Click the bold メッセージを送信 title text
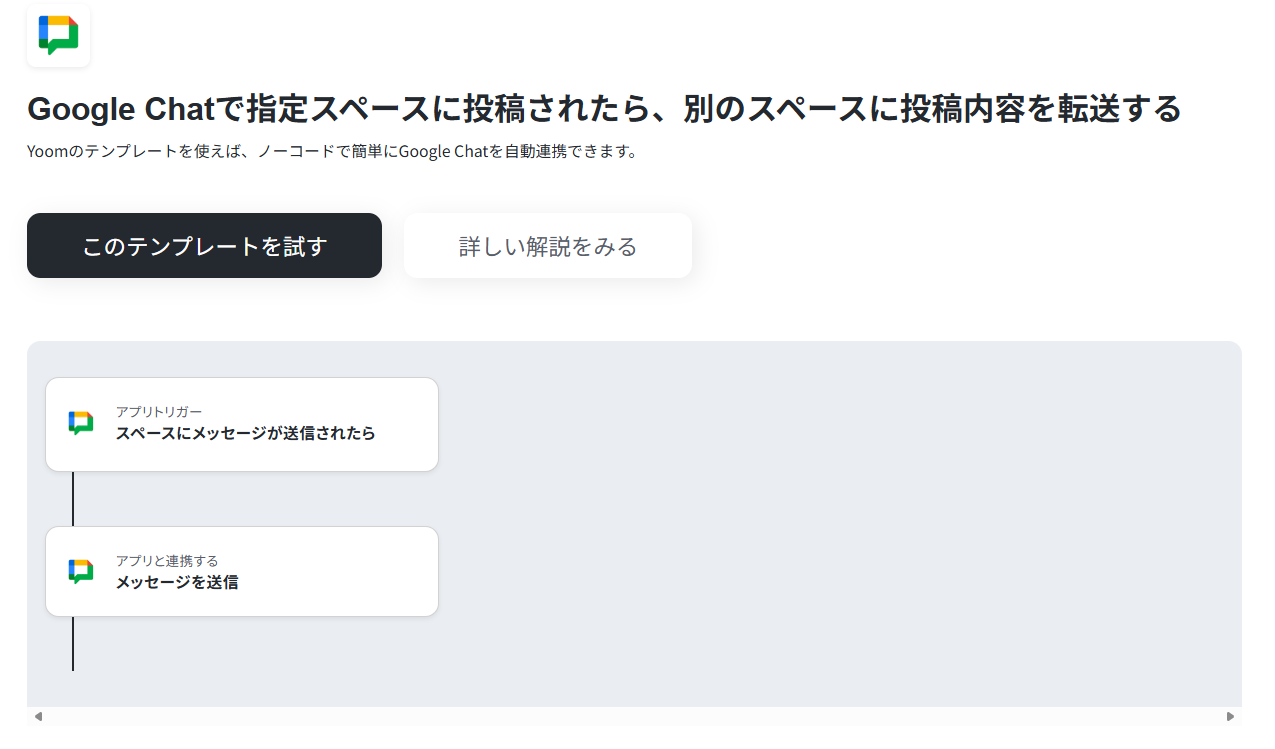This screenshot has height=749, width=1275. (177, 582)
